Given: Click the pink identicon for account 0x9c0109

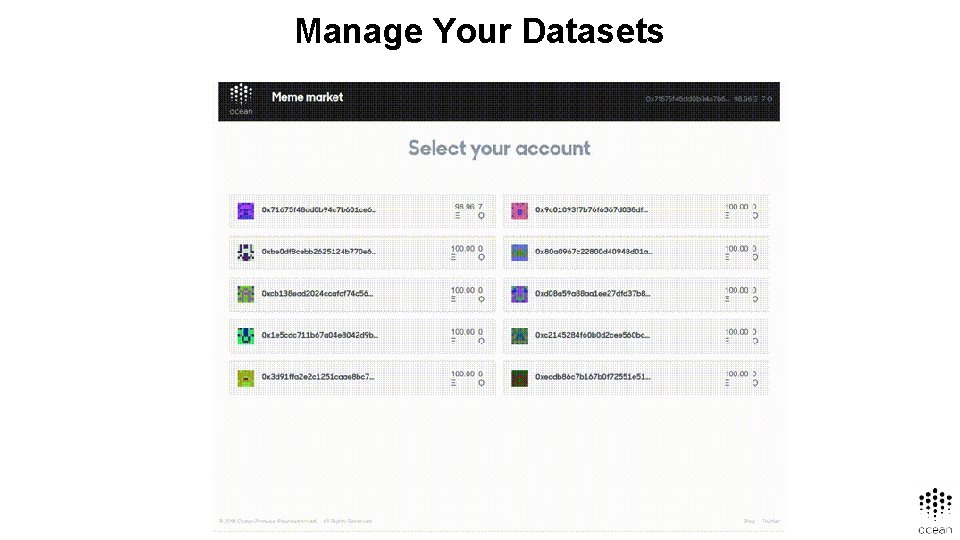Looking at the screenshot, I should click(519, 211).
